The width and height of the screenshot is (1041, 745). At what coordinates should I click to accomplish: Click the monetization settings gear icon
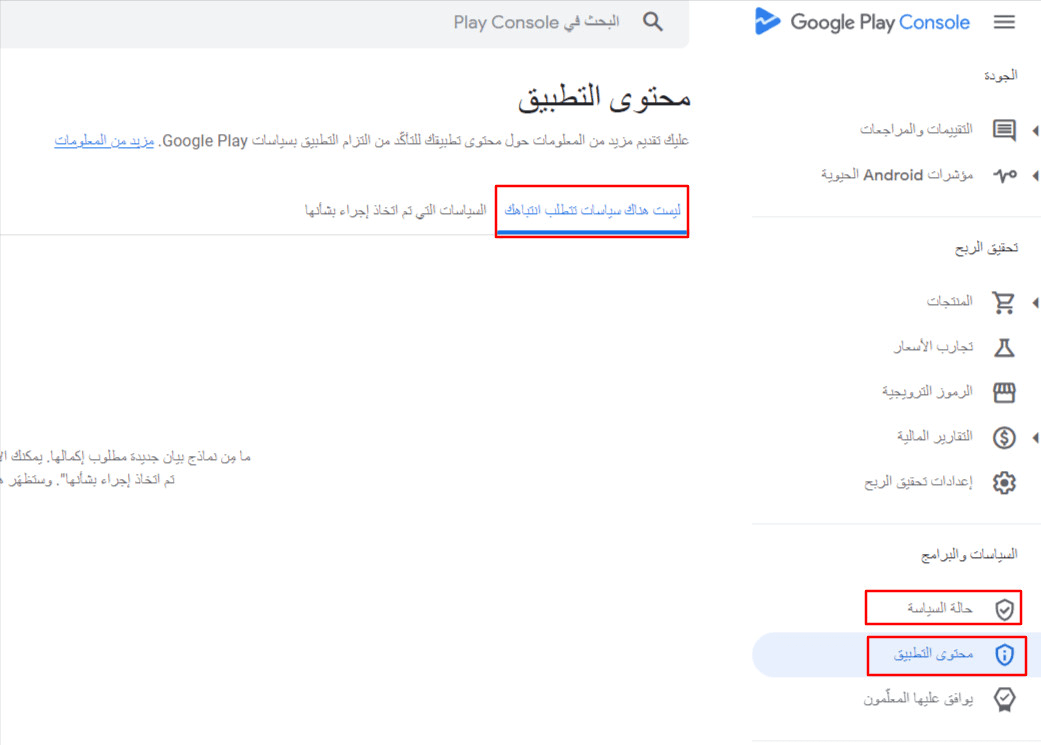1004,483
